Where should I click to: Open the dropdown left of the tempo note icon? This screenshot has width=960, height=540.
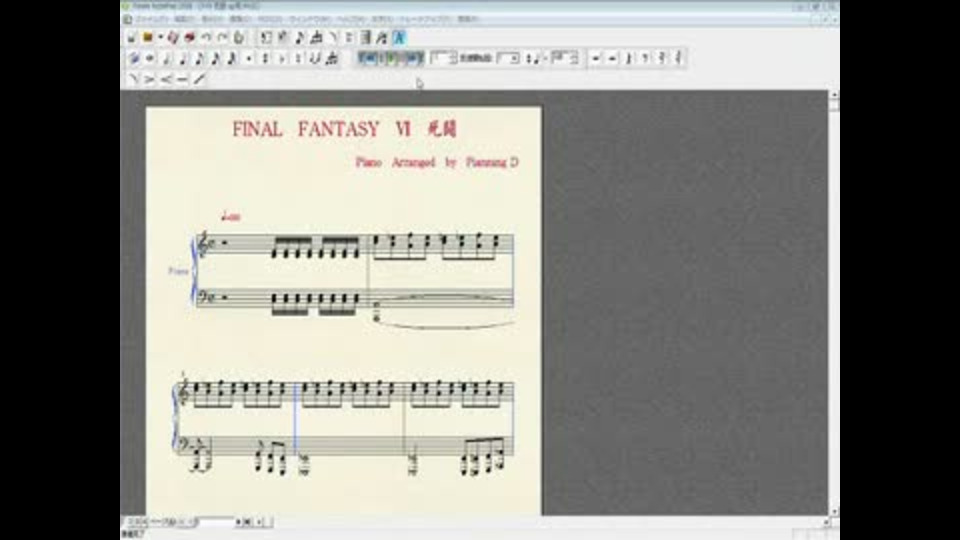coord(509,58)
